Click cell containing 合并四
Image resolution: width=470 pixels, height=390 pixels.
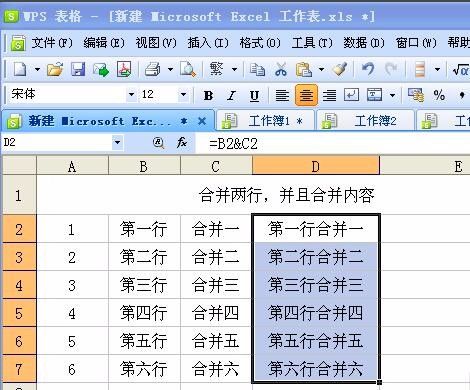(216, 313)
